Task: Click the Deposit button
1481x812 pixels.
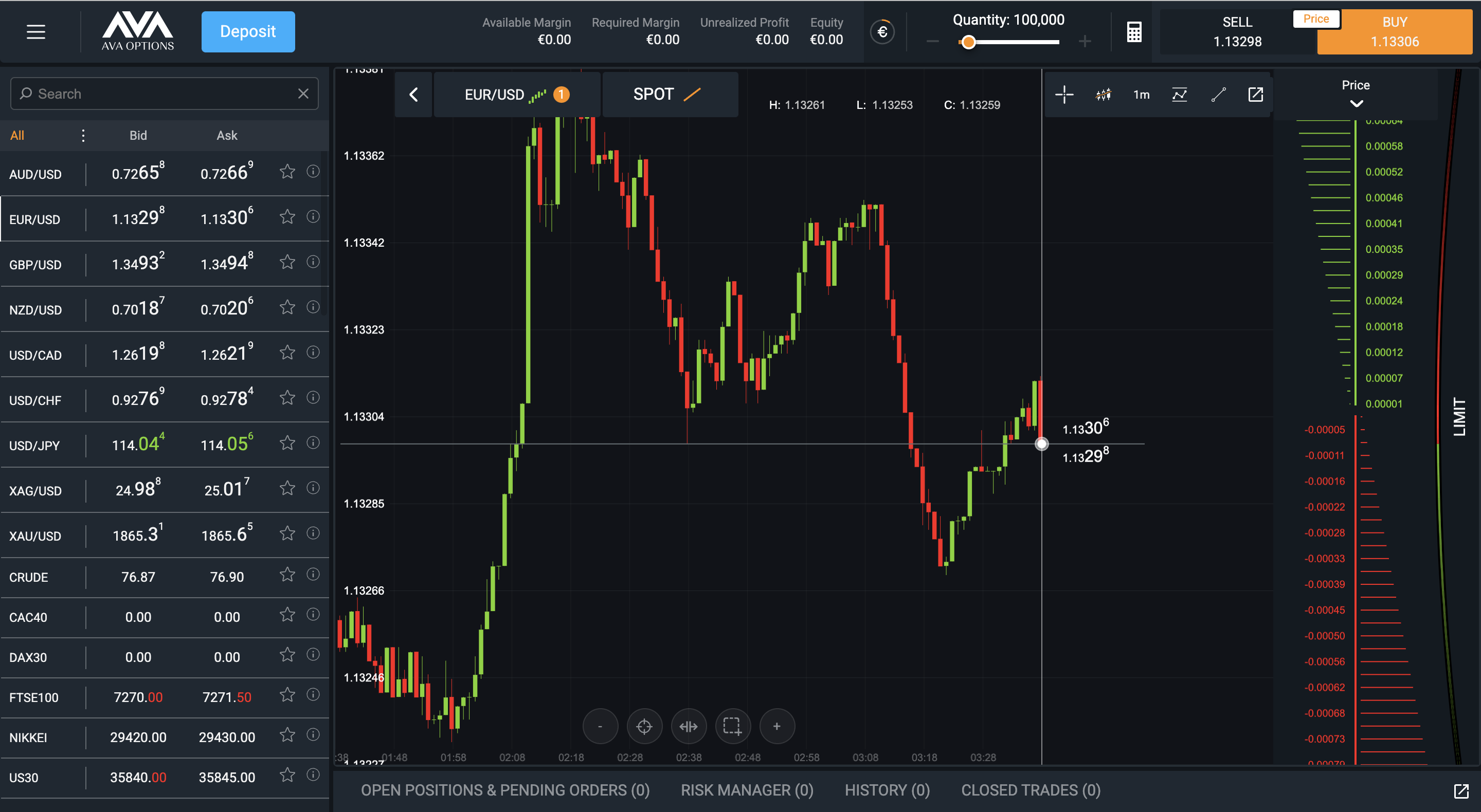Action: (x=248, y=32)
